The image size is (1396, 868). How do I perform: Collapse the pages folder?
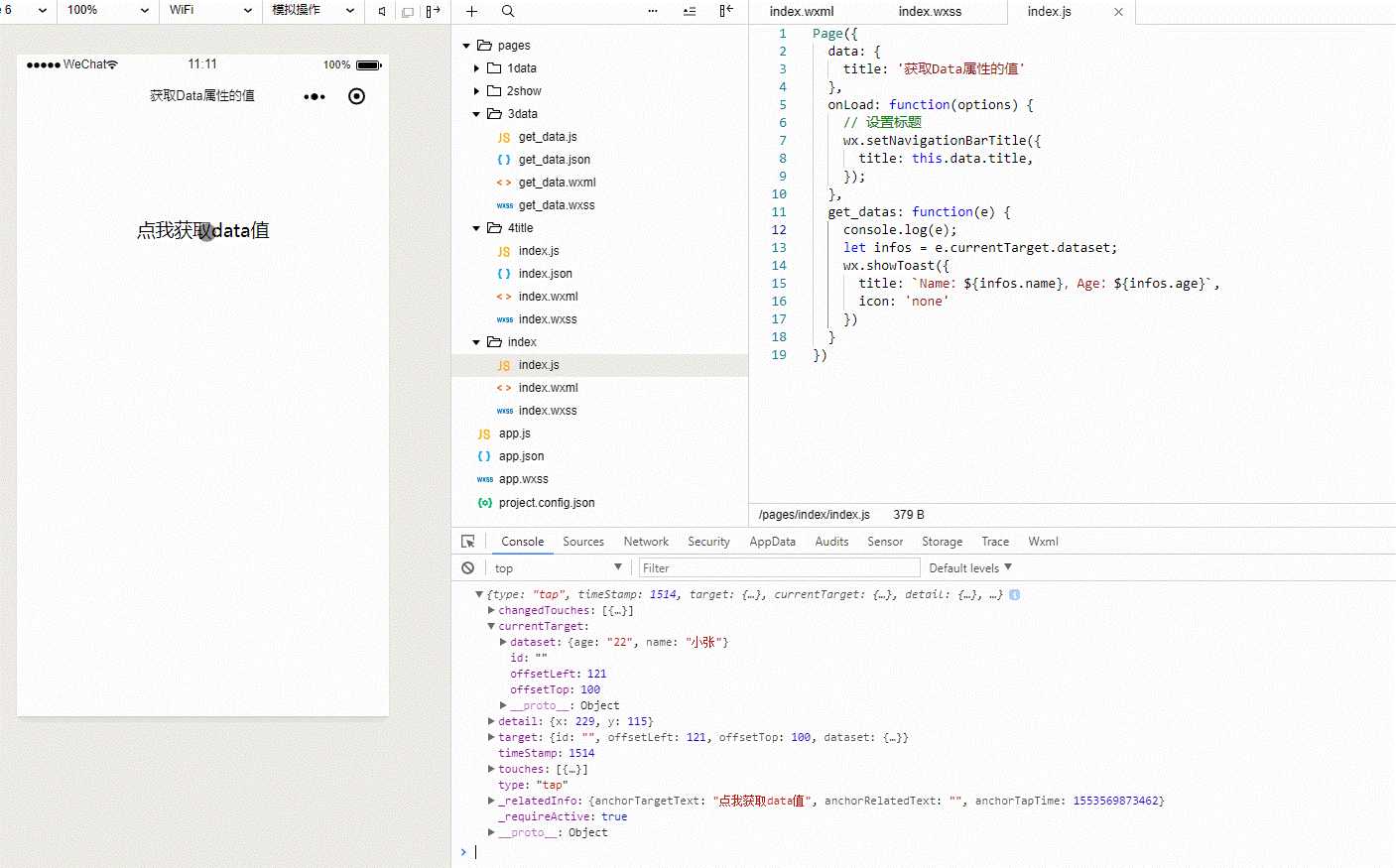(x=466, y=46)
